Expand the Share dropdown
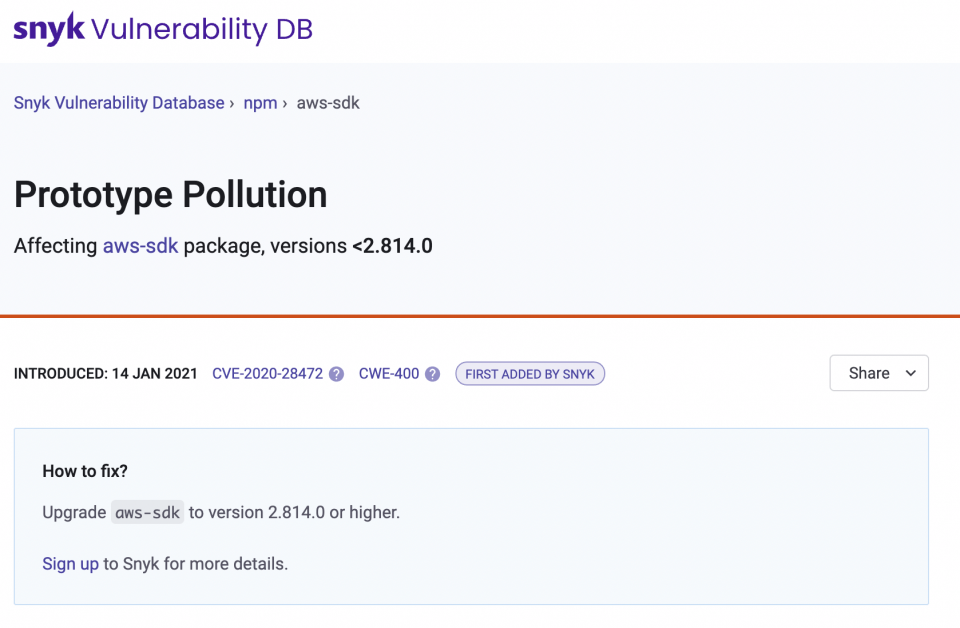Viewport: 960px width, 628px height. tap(878, 373)
